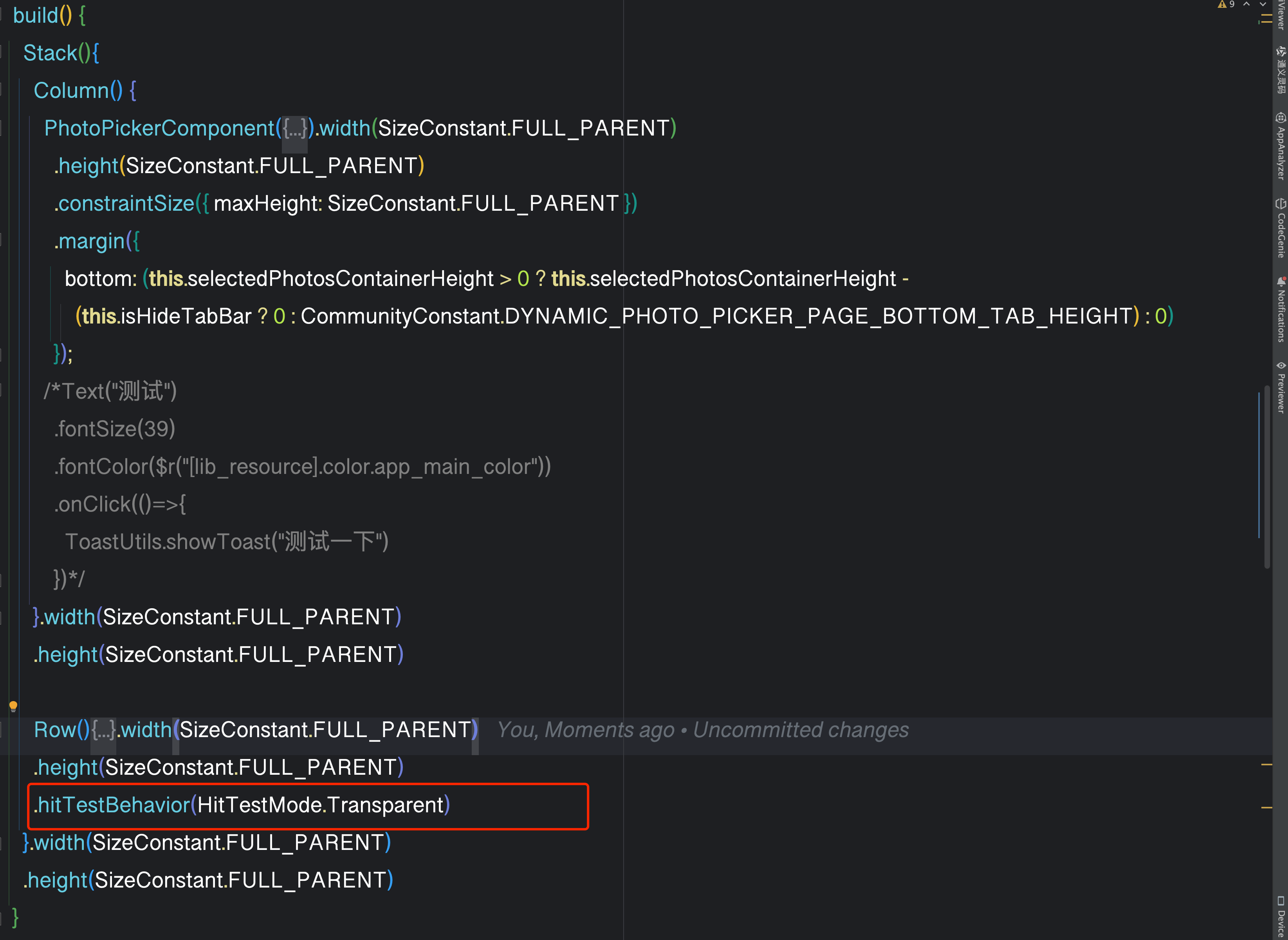
Task: Click '.constraintSize' method call
Action: pos(124,204)
